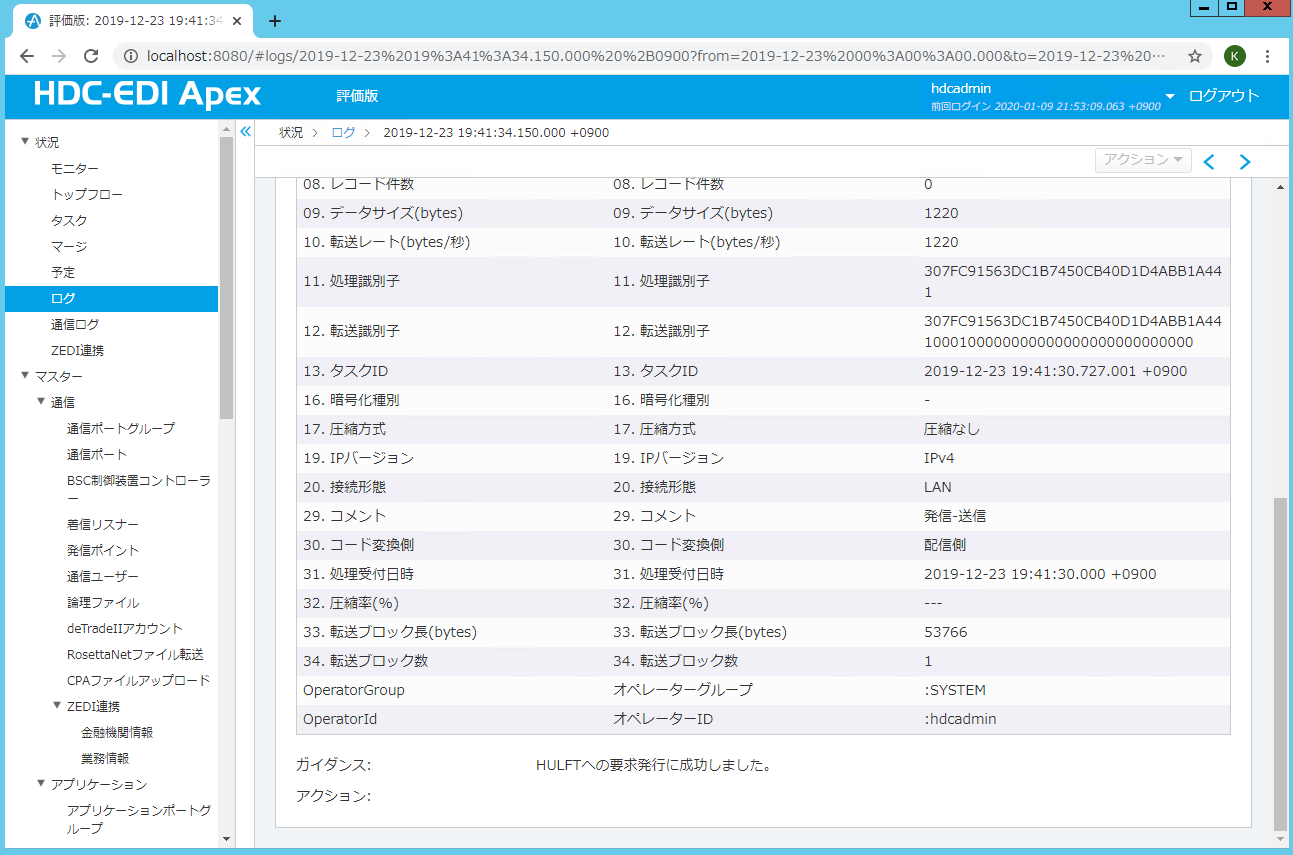Open ZEDI連携 under 状況
This screenshot has height=855, width=1293.
77,350
